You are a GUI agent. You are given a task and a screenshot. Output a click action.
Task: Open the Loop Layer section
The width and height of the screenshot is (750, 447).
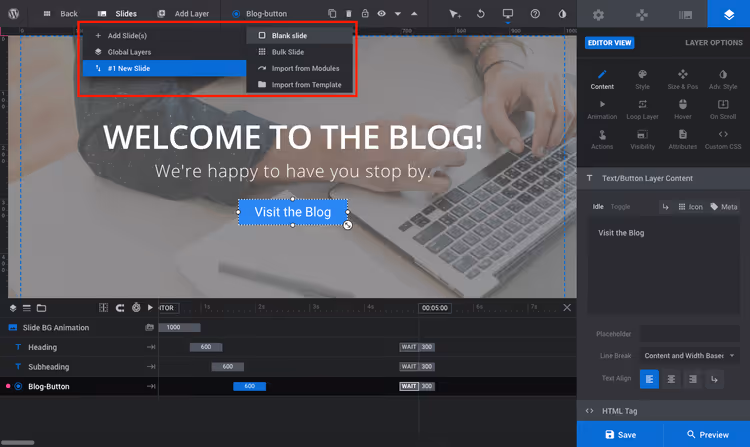click(x=642, y=109)
